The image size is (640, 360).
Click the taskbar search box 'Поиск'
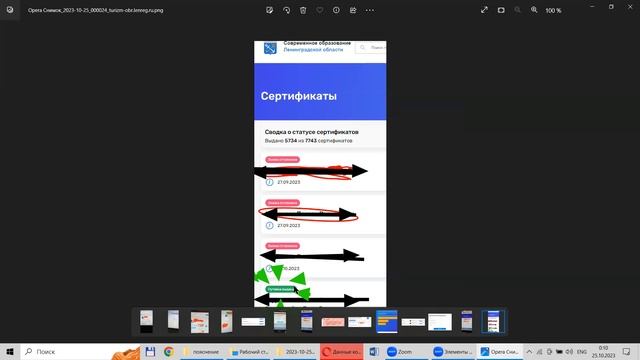click(80, 351)
